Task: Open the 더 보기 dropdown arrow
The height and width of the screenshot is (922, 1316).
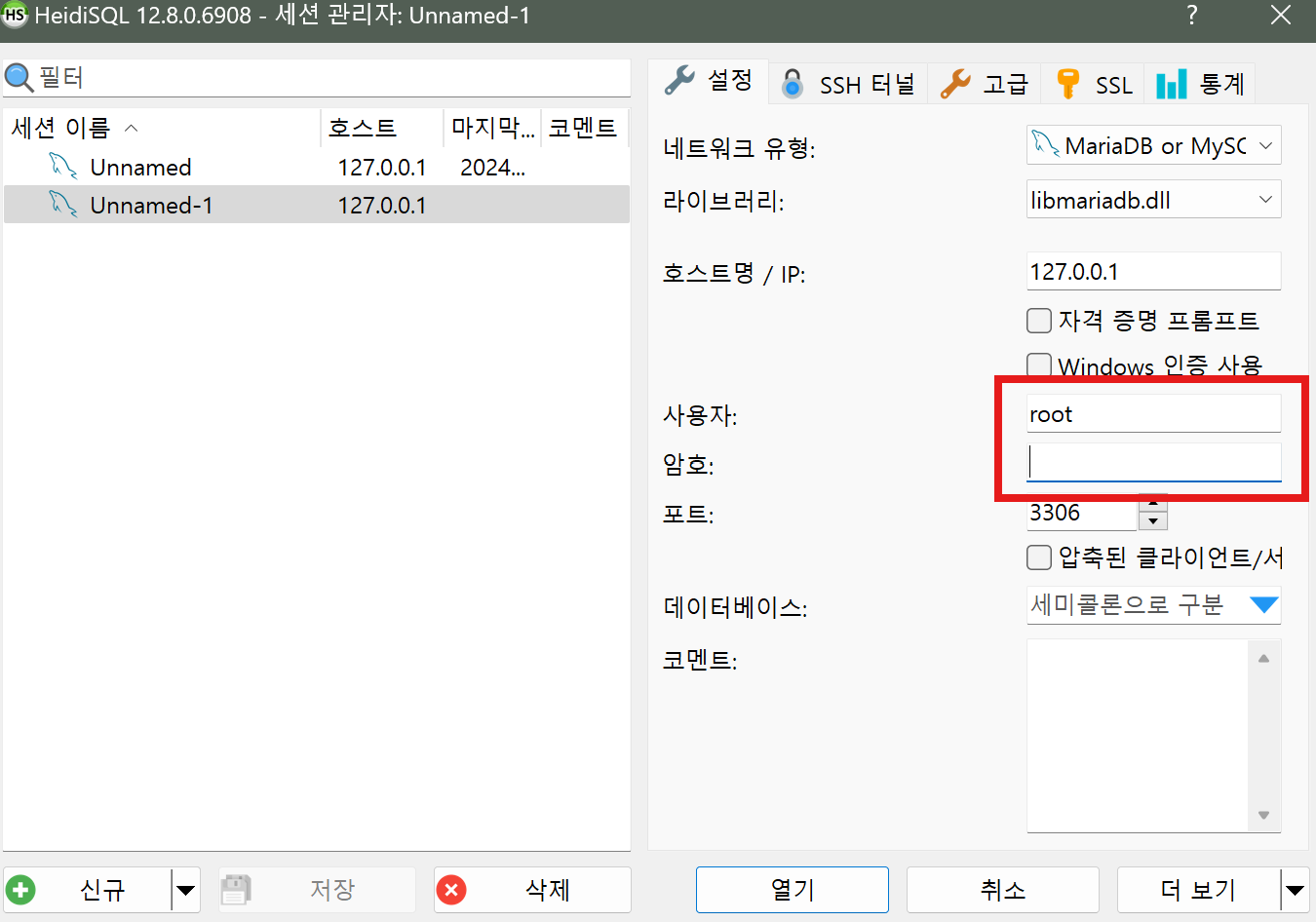Action: [x=1294, y=890]
